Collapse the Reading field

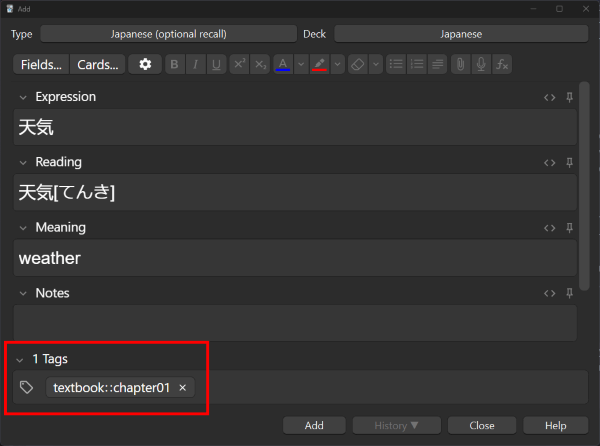pos(23,163)
